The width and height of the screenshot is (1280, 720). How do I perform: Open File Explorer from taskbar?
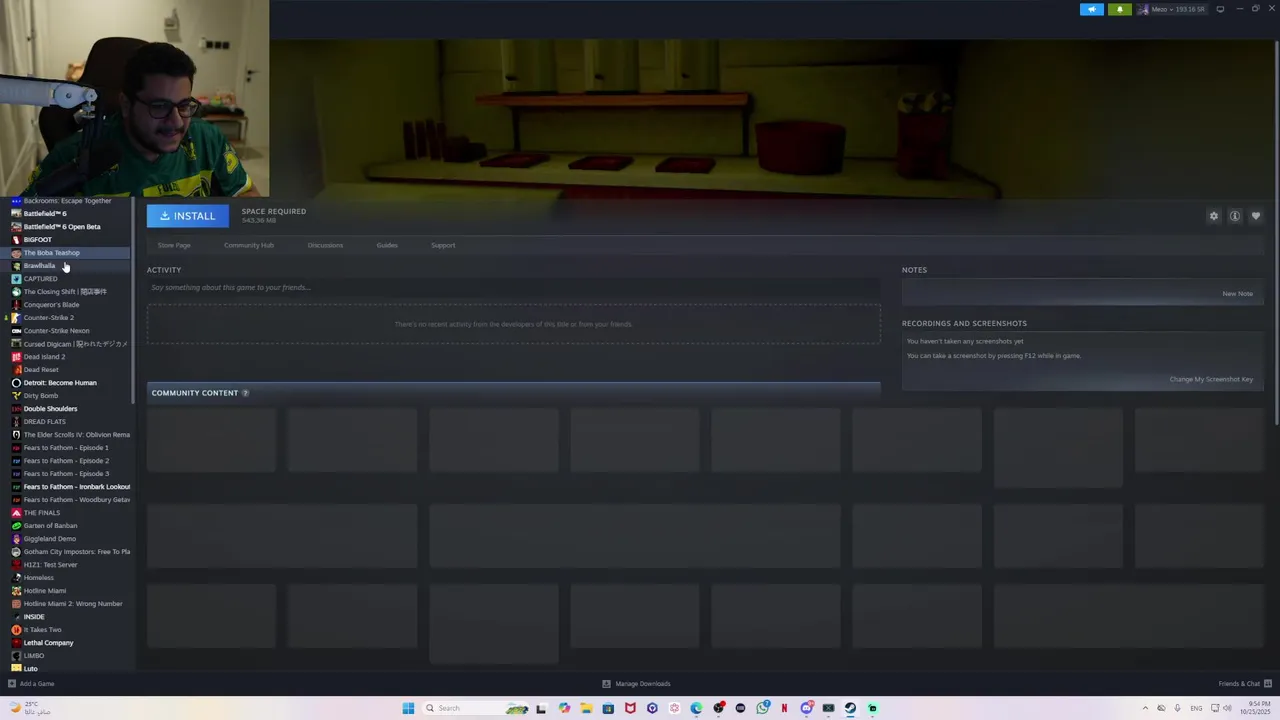coord(586,708)
